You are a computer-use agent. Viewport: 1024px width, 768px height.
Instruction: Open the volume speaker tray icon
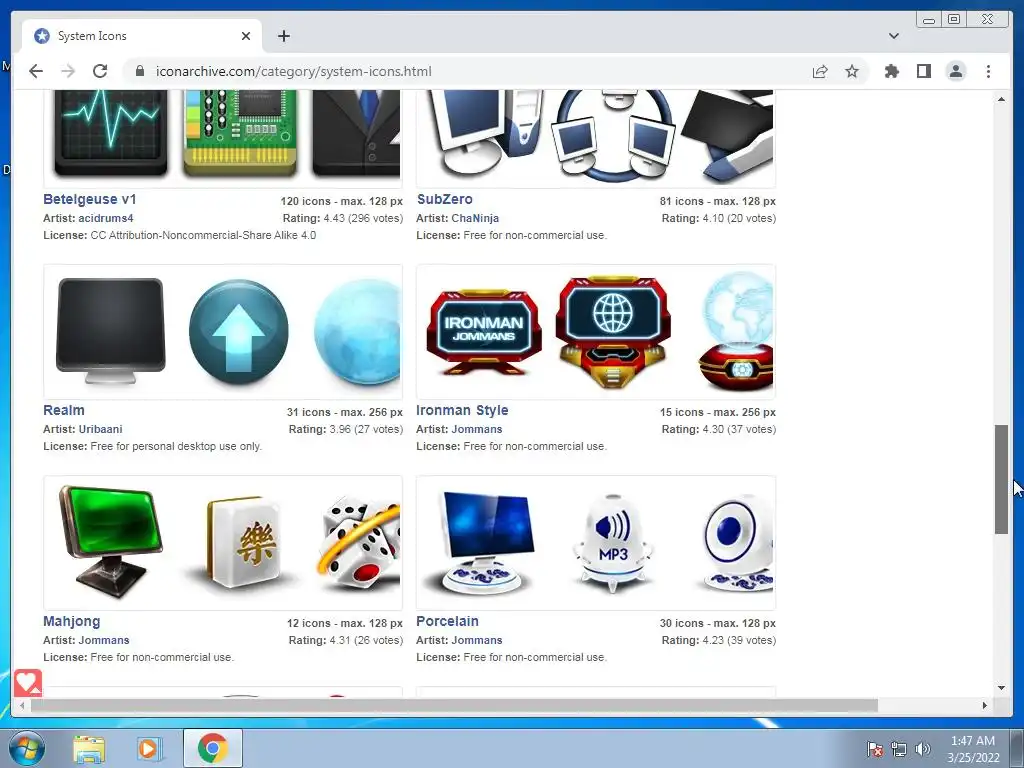922,749
